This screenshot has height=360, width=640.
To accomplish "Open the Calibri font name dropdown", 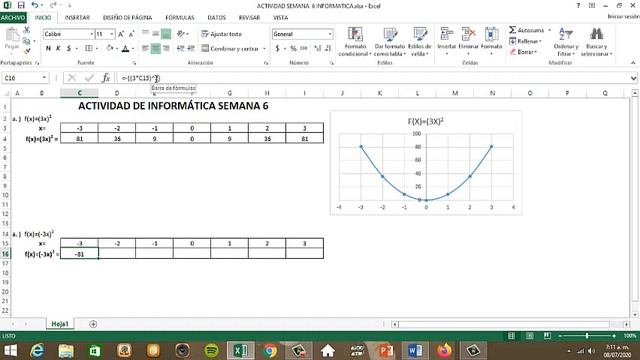I will point(91,34).
